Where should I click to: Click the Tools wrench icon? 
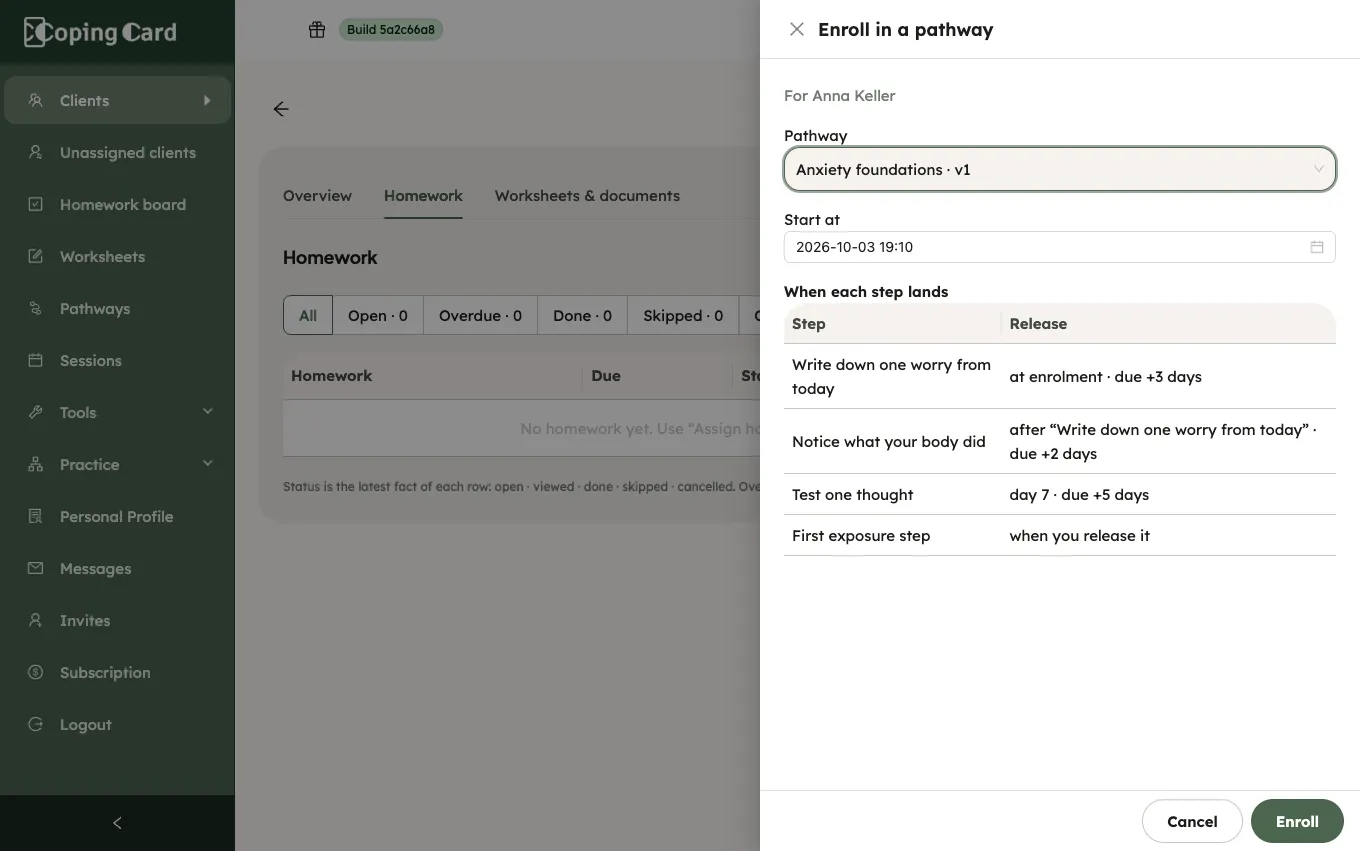(x=36, y=412)
